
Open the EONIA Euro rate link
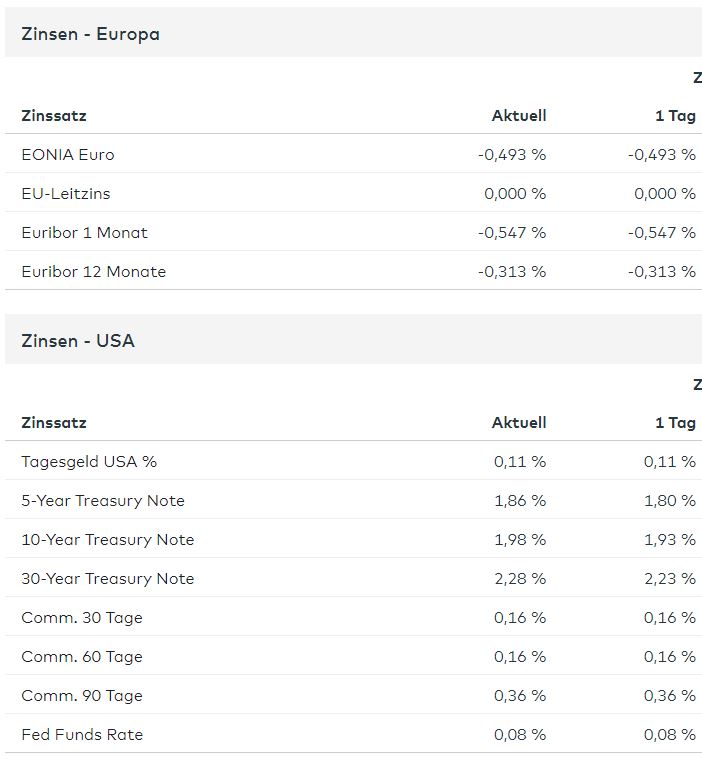coord(68,155)
